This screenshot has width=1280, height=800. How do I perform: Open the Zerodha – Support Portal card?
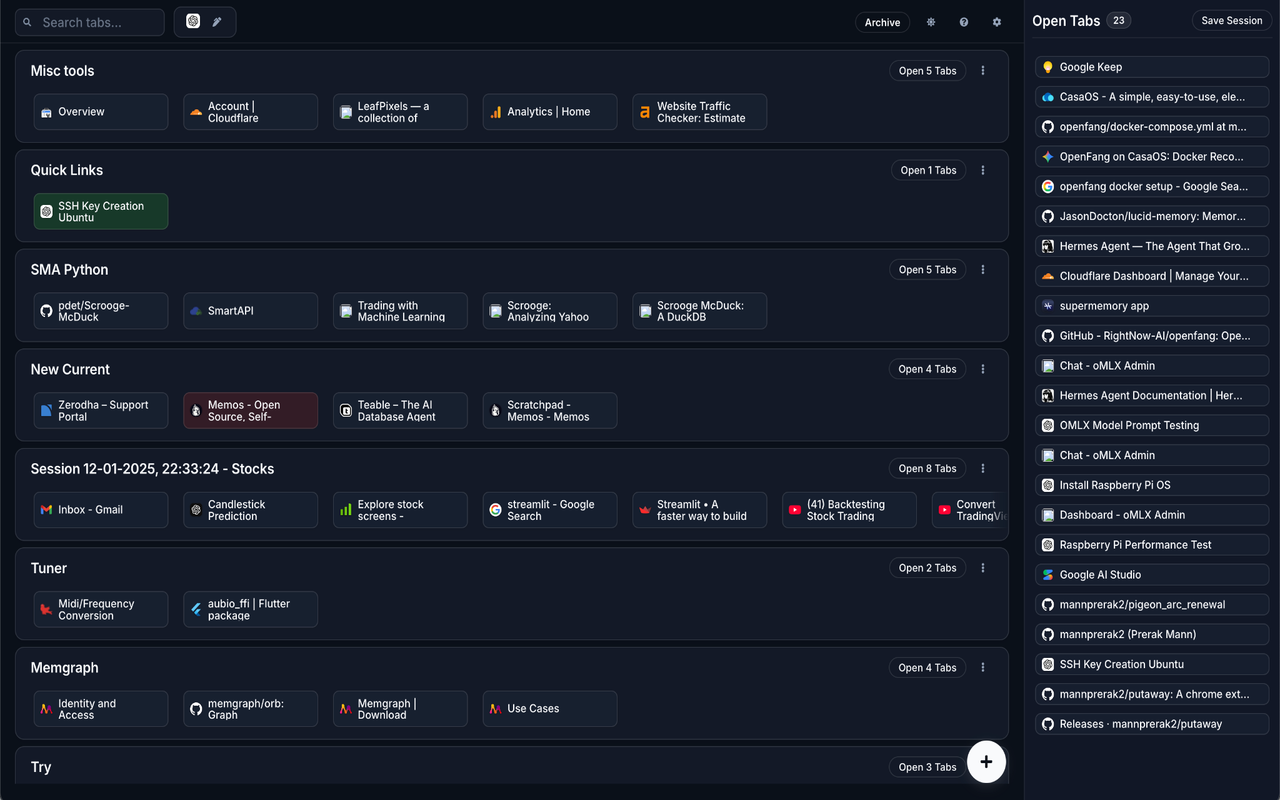[101, 411]
